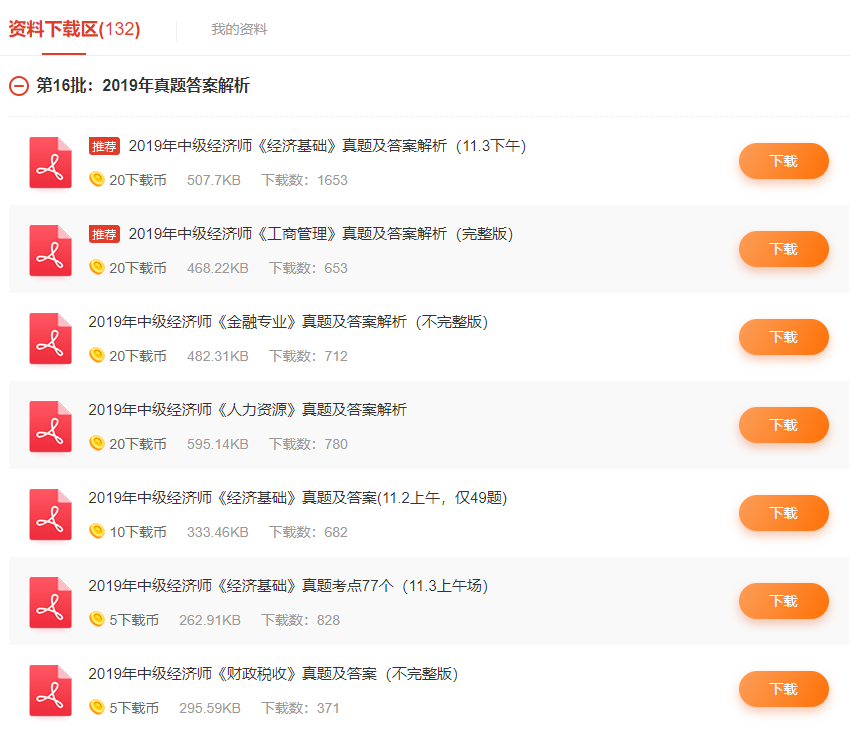Click 推荐 badge on 工商管理 row

point(104,234)
